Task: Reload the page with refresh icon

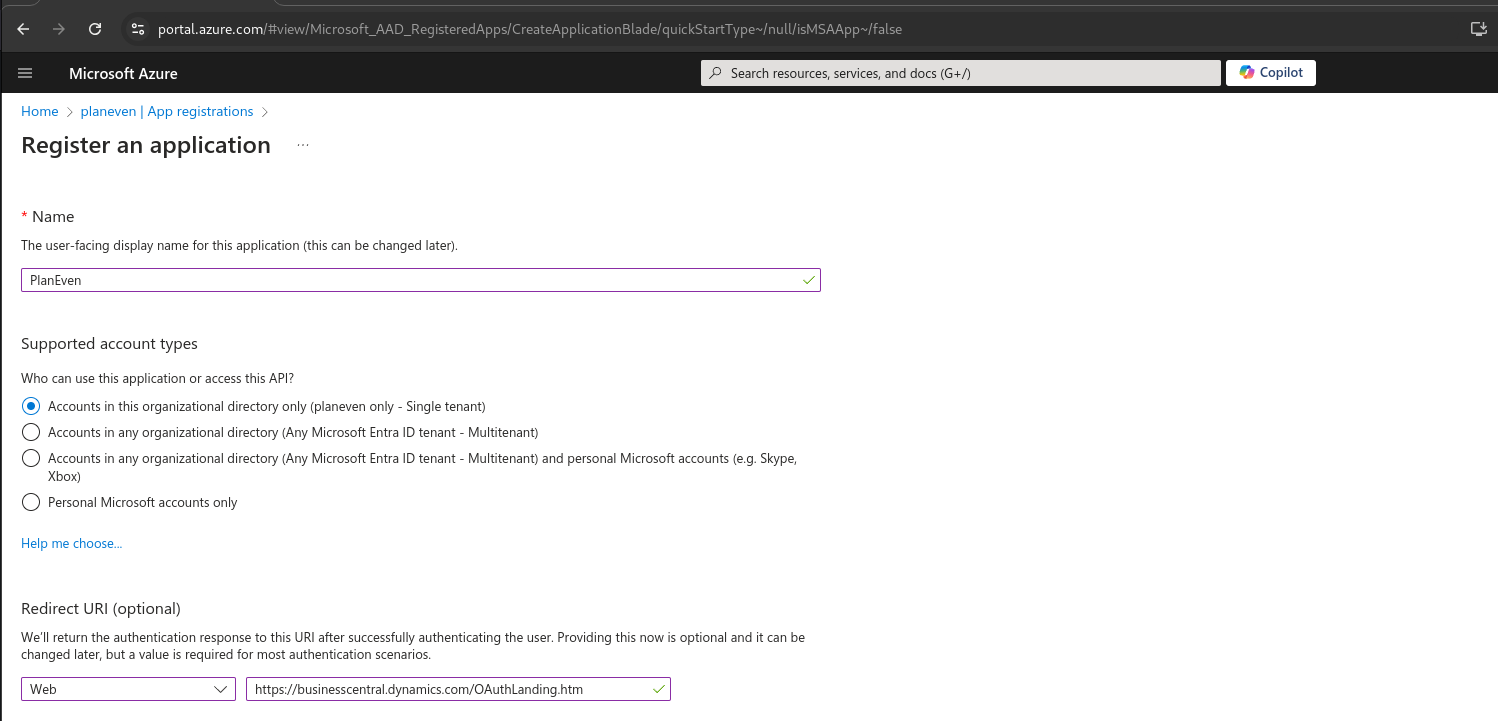Action: pyautogui.click(x=95, y=29)
